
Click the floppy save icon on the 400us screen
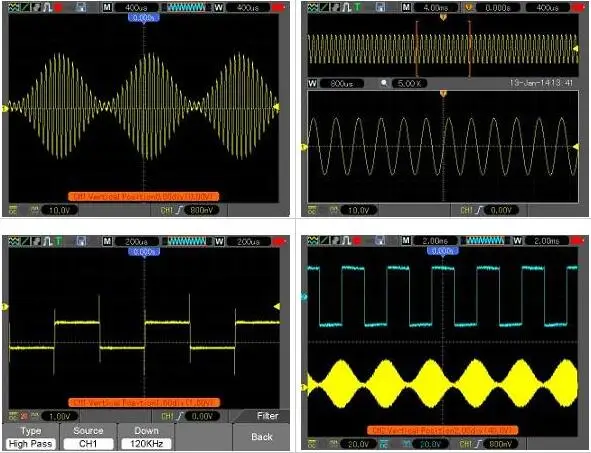tap(81, 7)
